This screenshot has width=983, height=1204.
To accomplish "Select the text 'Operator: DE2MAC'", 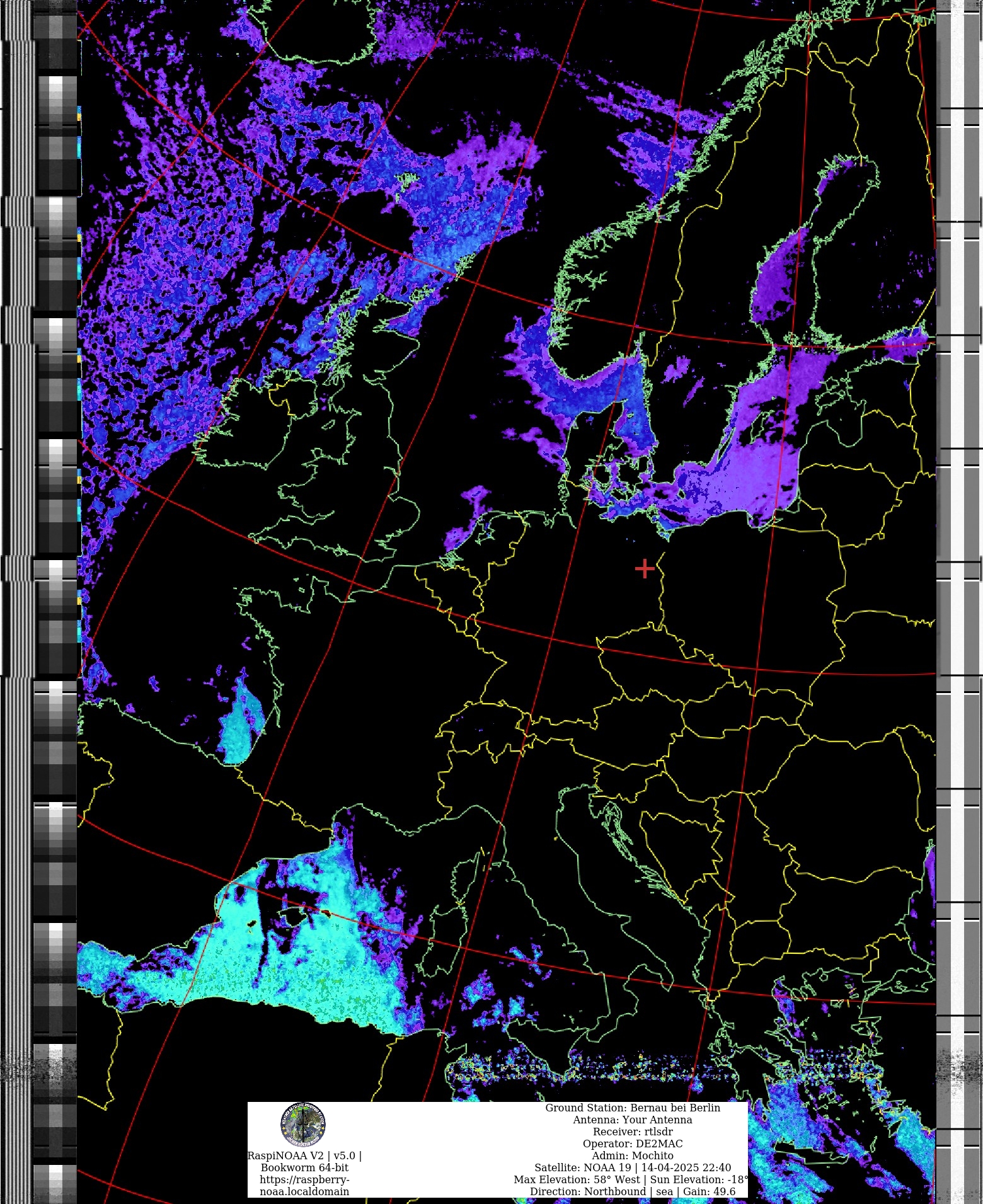I will [x=632, y=1144].
